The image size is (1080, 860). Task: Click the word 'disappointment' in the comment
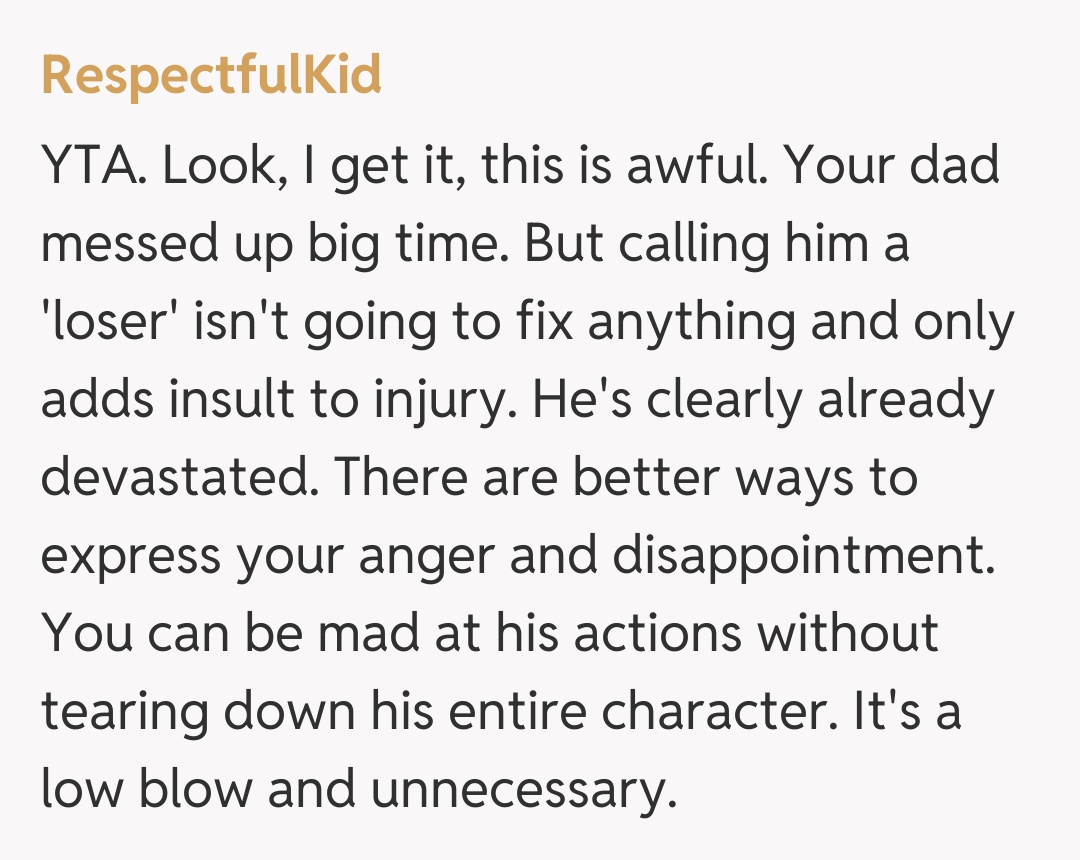coord(798,555)
